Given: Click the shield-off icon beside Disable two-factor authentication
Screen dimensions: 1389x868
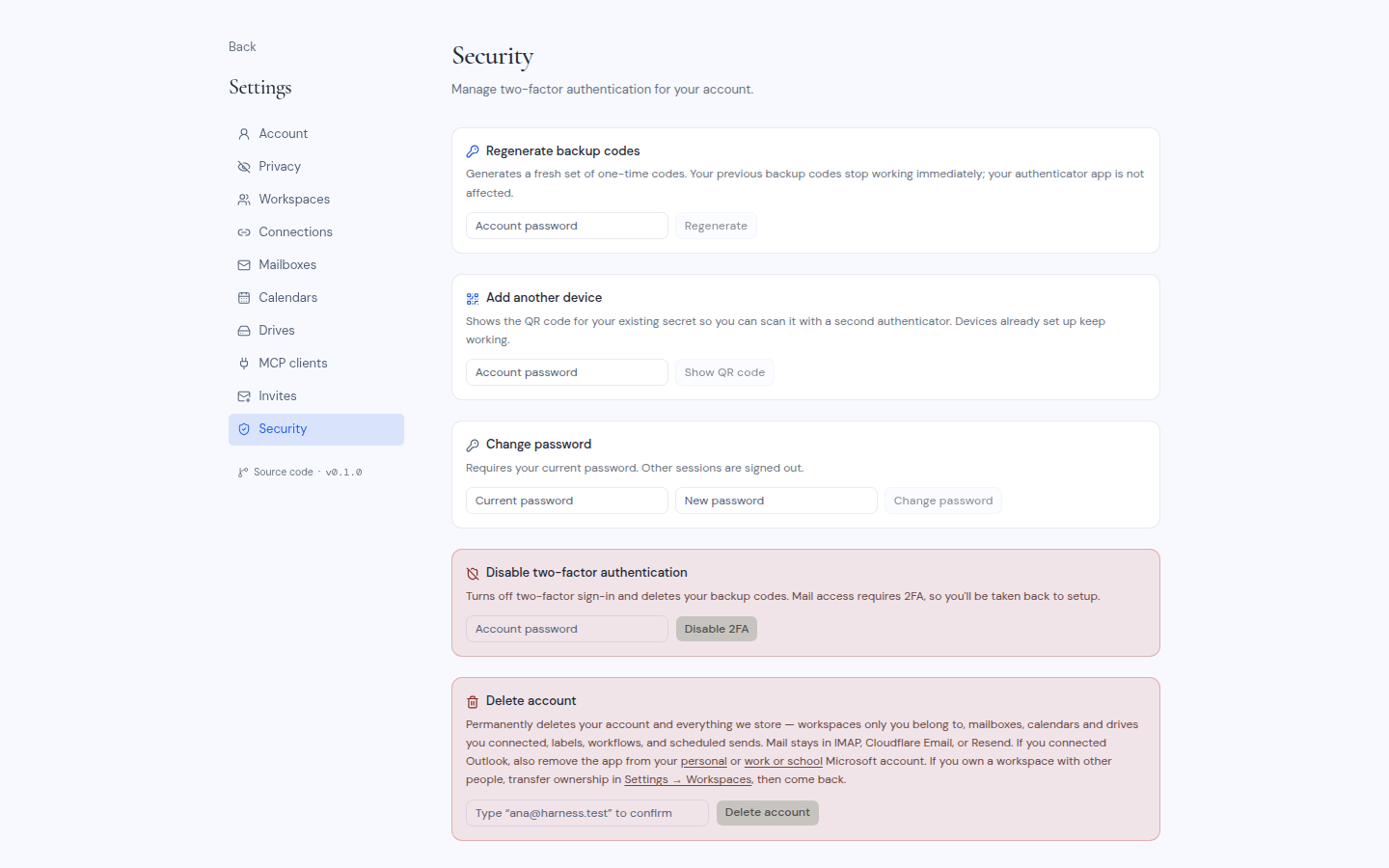Looking at the screenshot, I should (473, 573).
